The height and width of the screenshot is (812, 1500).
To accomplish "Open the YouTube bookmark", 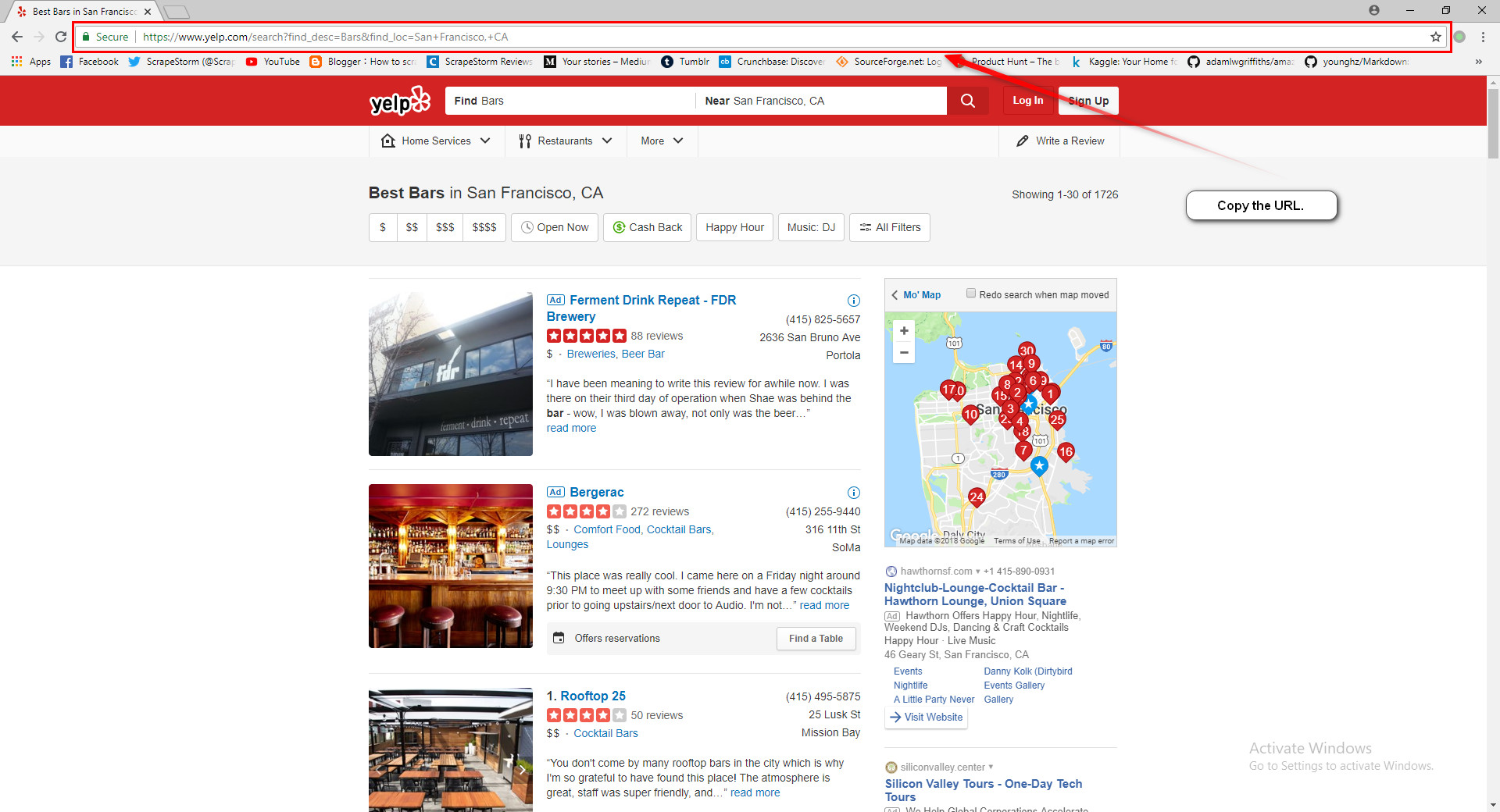I will (x=273, y=62).
